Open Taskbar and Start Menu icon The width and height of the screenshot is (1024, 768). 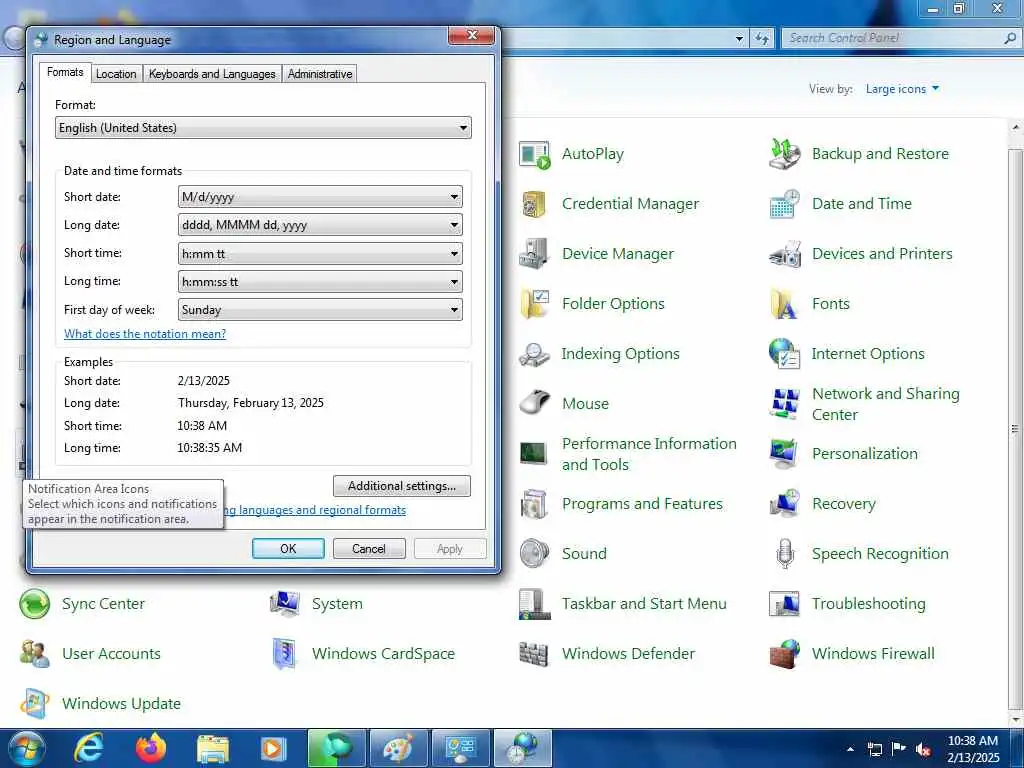click(534, 604)
